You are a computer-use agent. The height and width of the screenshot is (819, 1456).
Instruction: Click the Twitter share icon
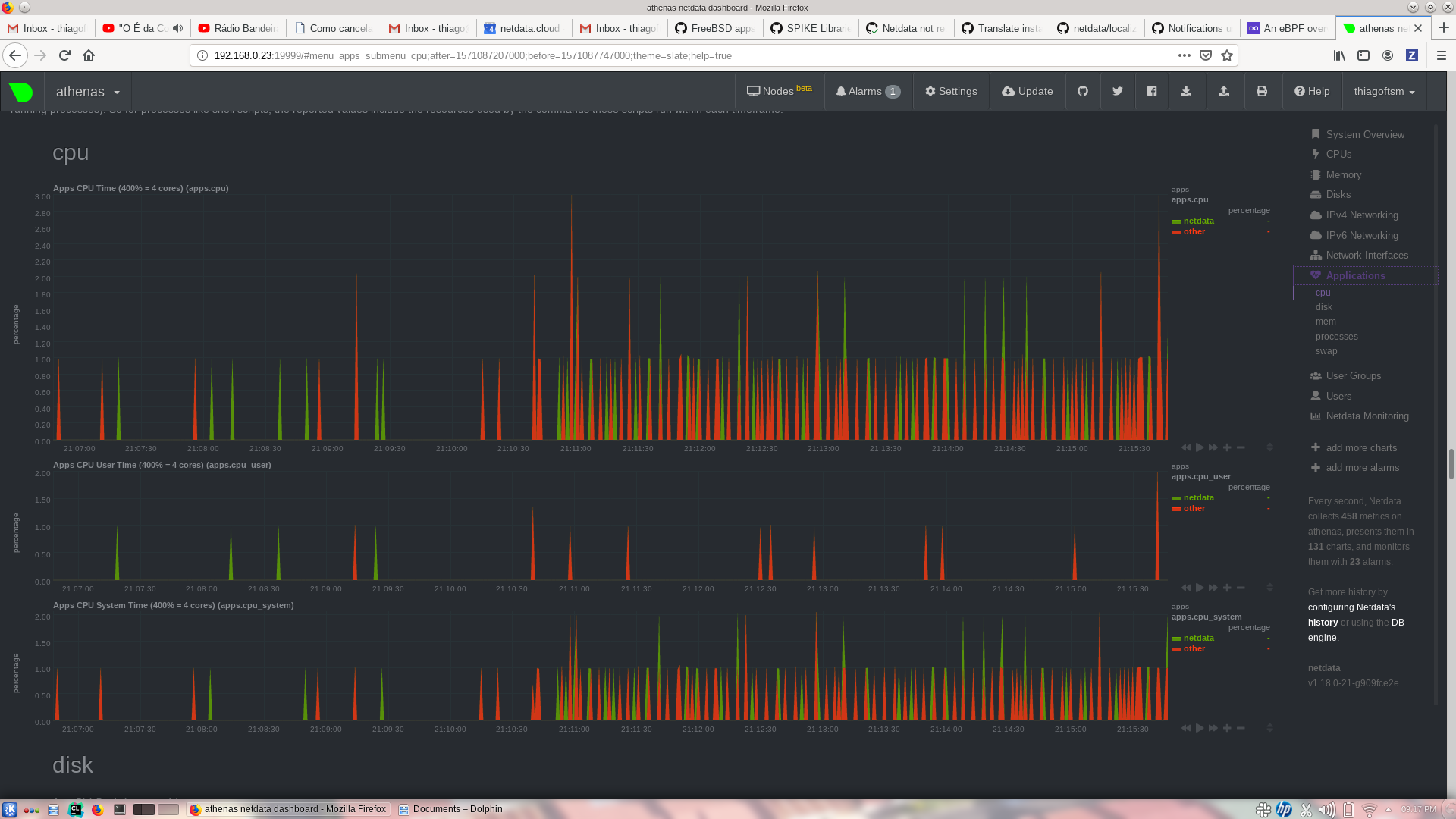1117,91
